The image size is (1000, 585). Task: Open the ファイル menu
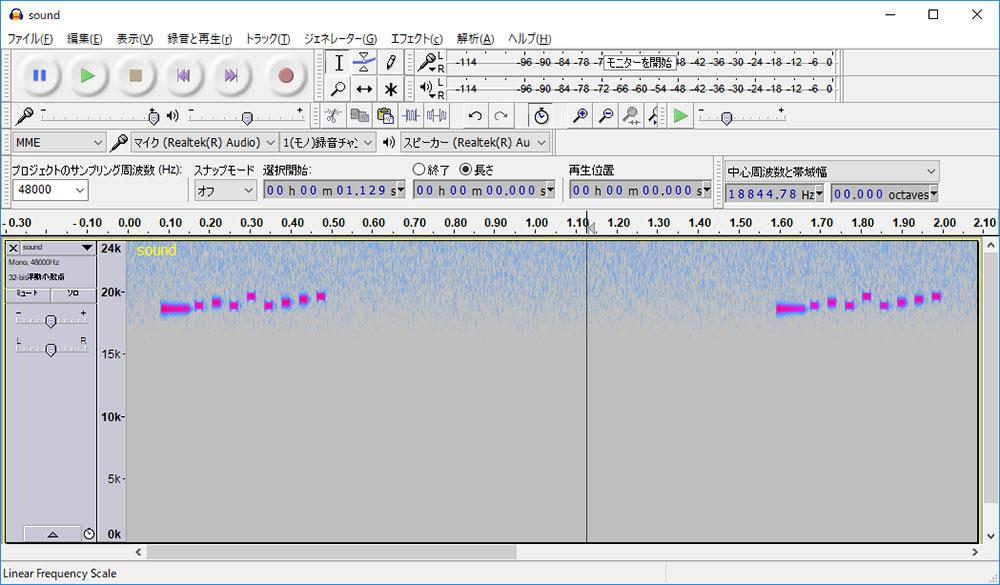(30, 39)
